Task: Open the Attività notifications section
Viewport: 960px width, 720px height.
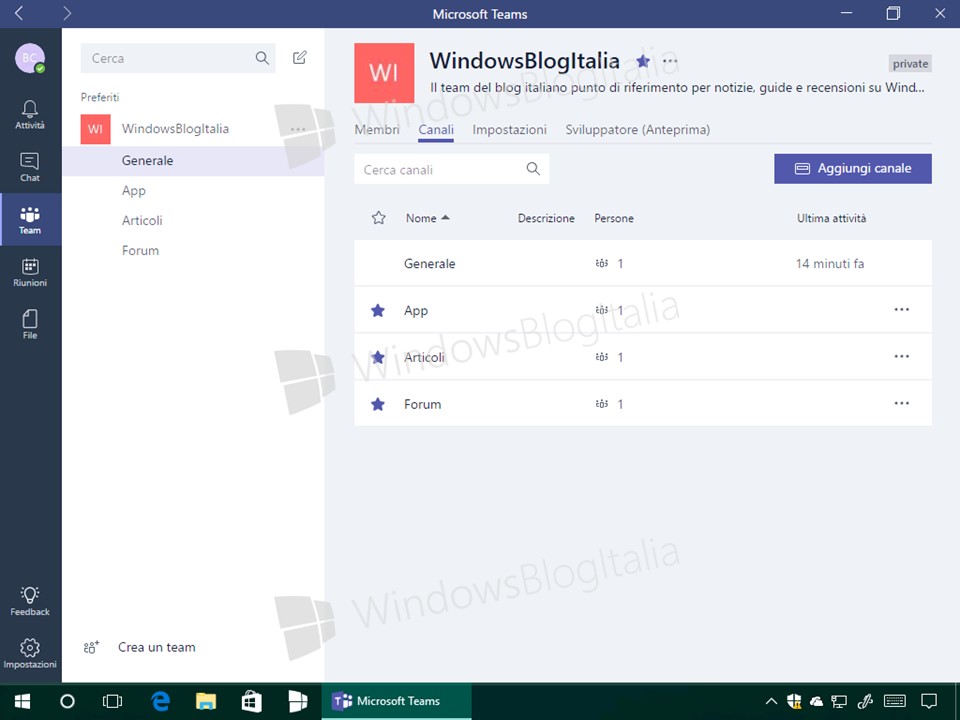Action: tap(30, 114)
